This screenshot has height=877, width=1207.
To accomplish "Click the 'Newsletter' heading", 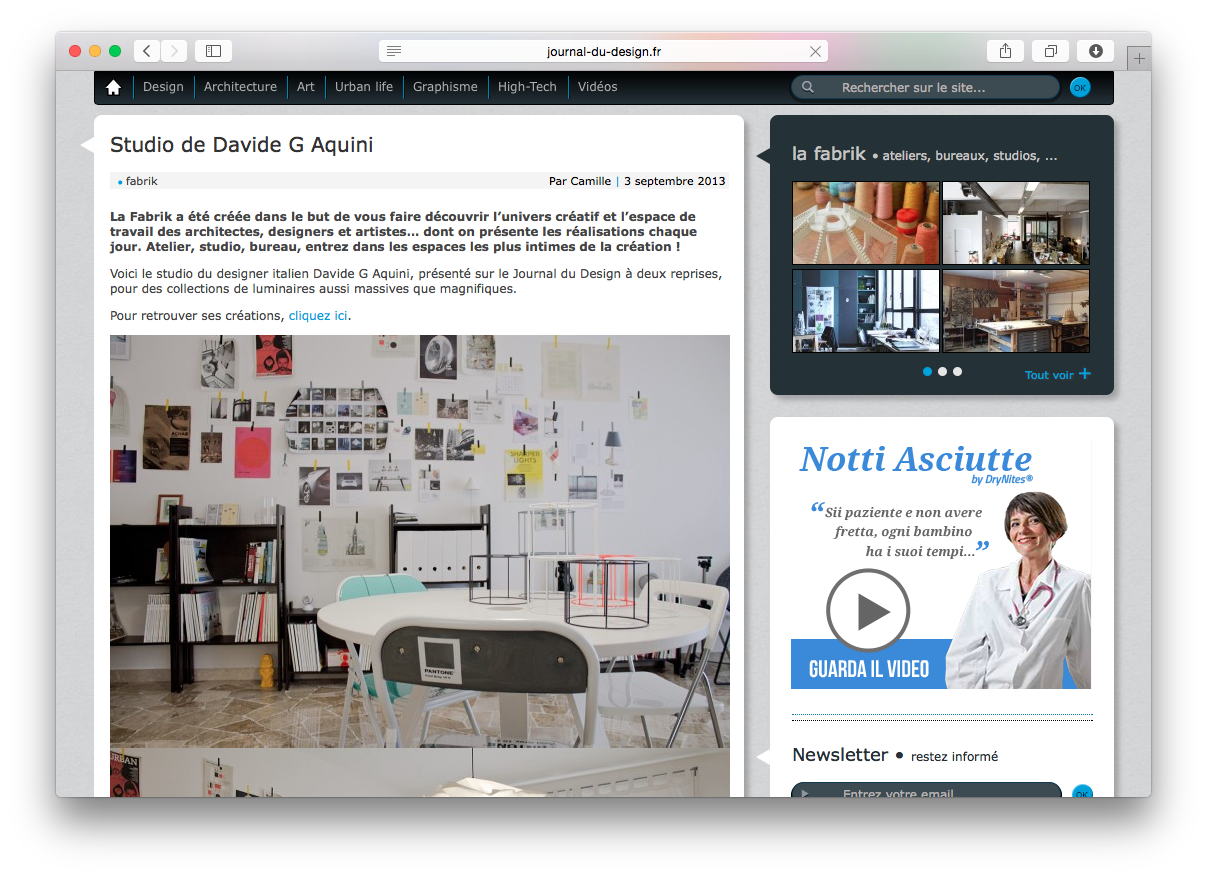I will click(x=840, y=755).
